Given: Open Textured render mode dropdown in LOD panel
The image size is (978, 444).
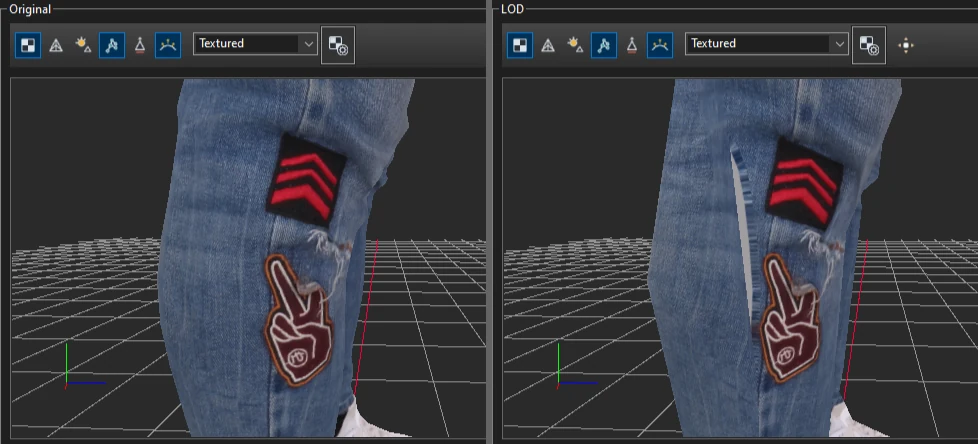Looking at the screenshot, I should click(767, 44).
